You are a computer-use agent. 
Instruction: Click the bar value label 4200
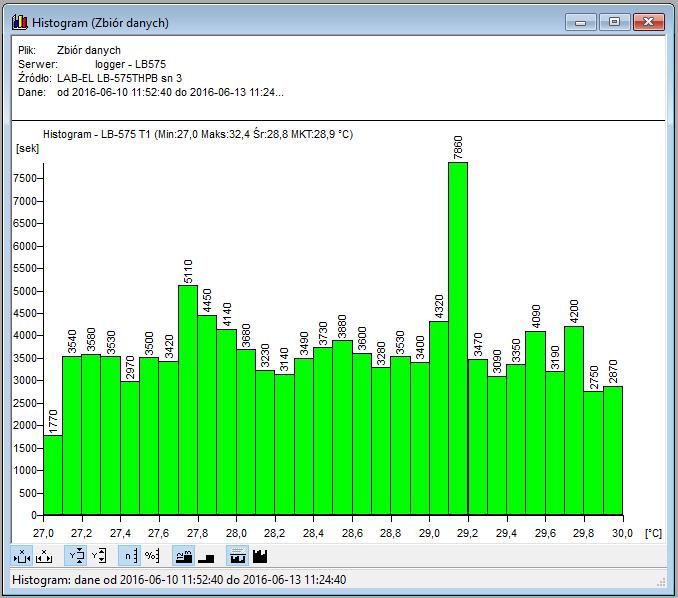click(x=574, y=312)
